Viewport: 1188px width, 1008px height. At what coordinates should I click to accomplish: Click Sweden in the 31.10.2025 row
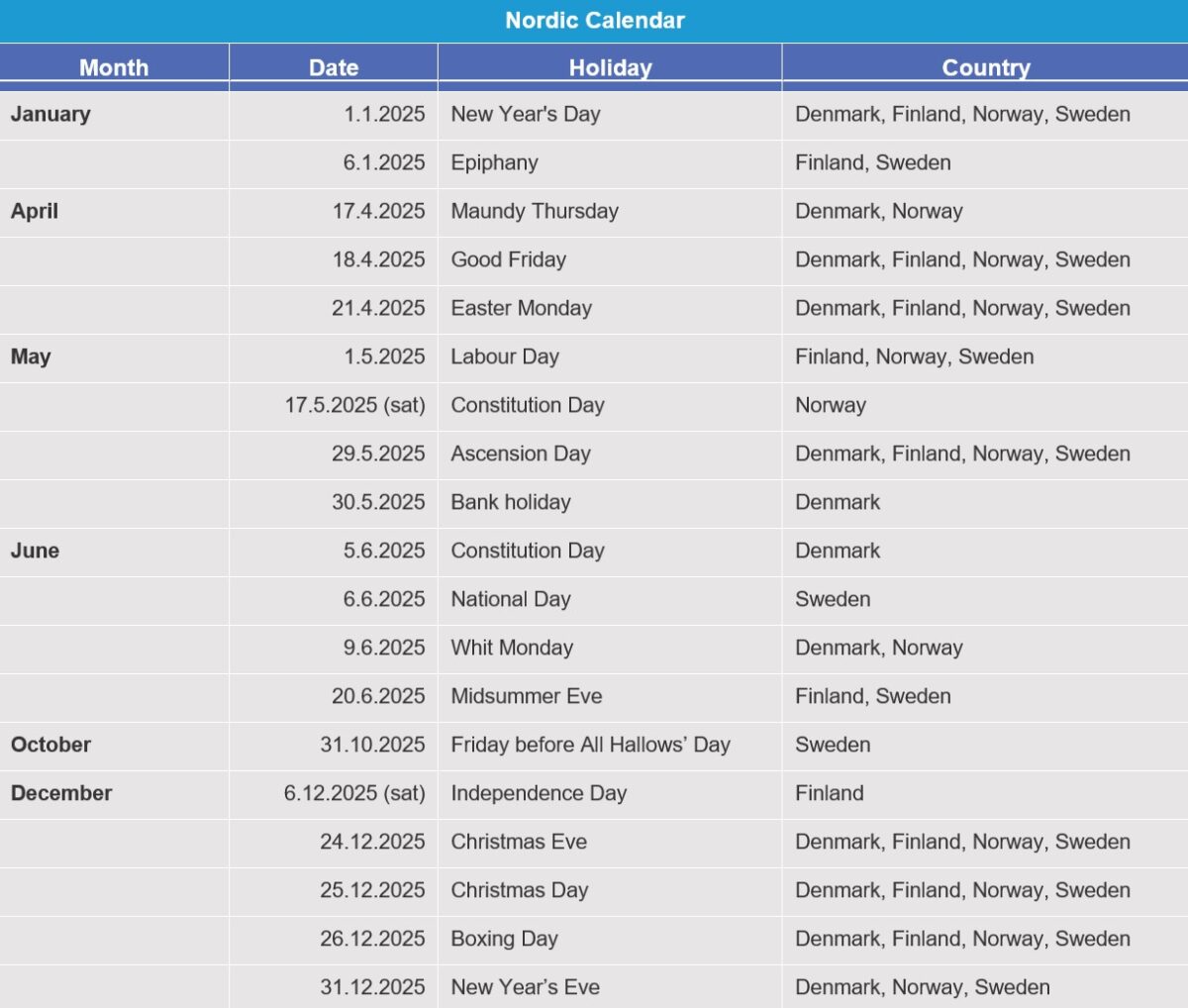pyautogui.click(x=833, y=745)
